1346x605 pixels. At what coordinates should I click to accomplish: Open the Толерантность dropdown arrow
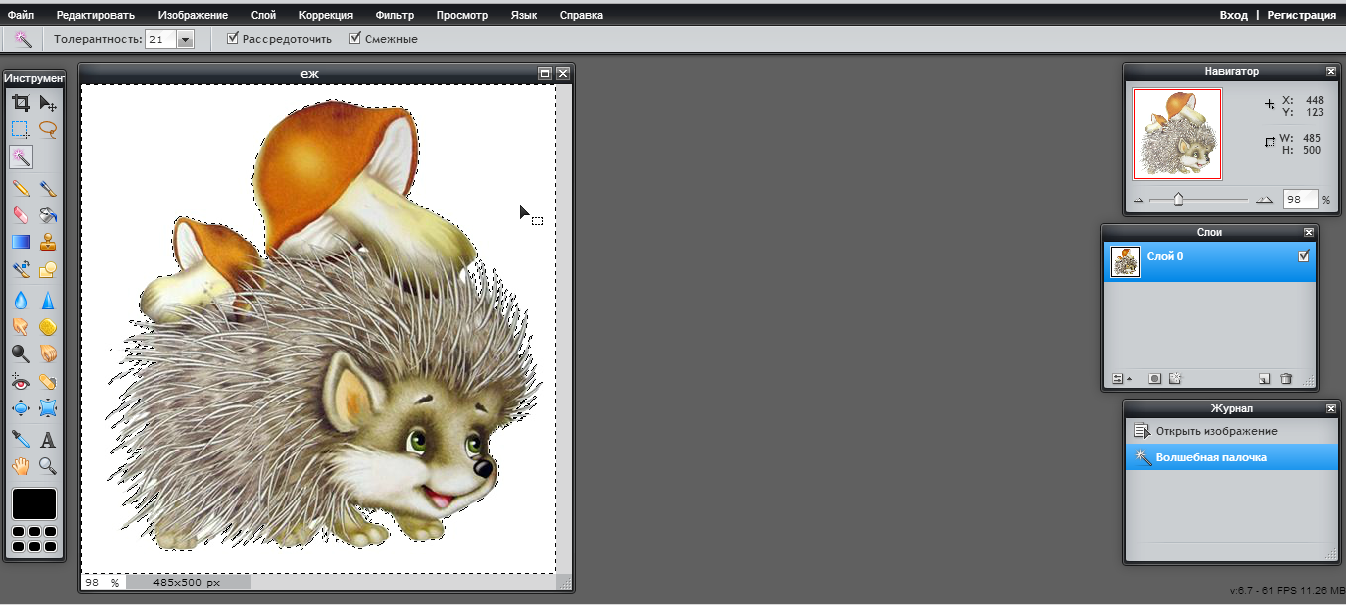pyautogui.click(x=185, y=39)
